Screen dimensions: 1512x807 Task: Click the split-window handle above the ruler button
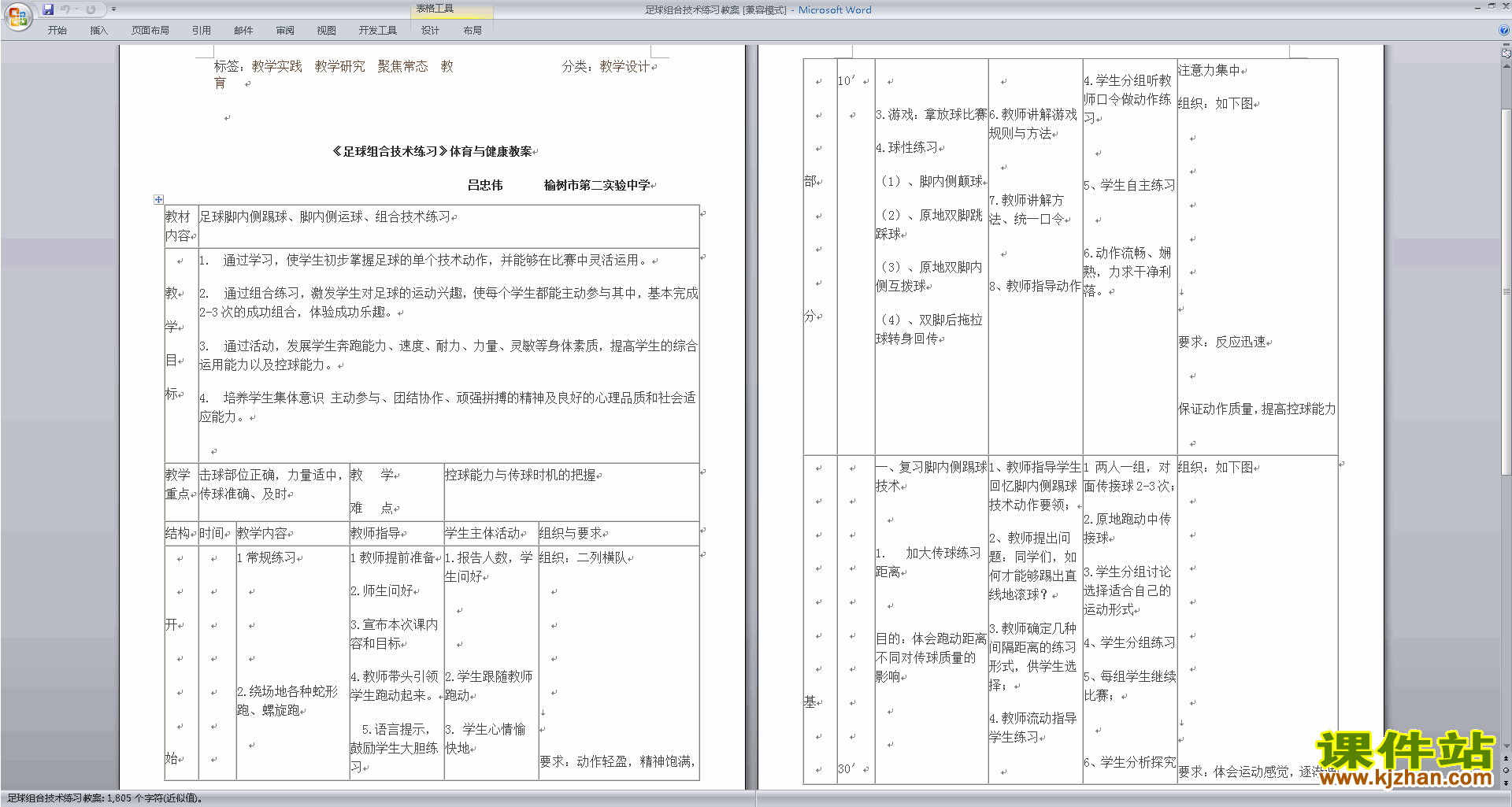tap(1506, 46)
